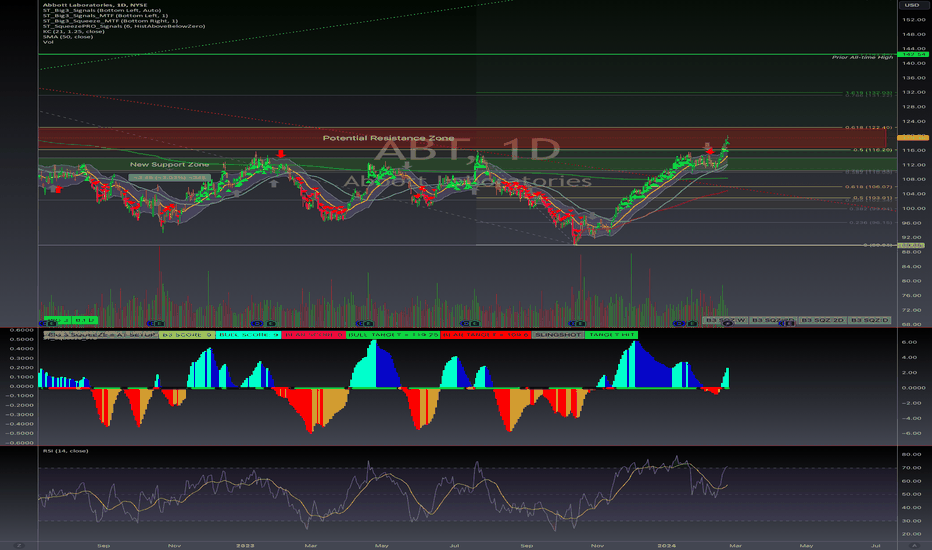Click the green 142 price tag on axis
This screenshot has height=550, width=932.
(x=911, y=54)
